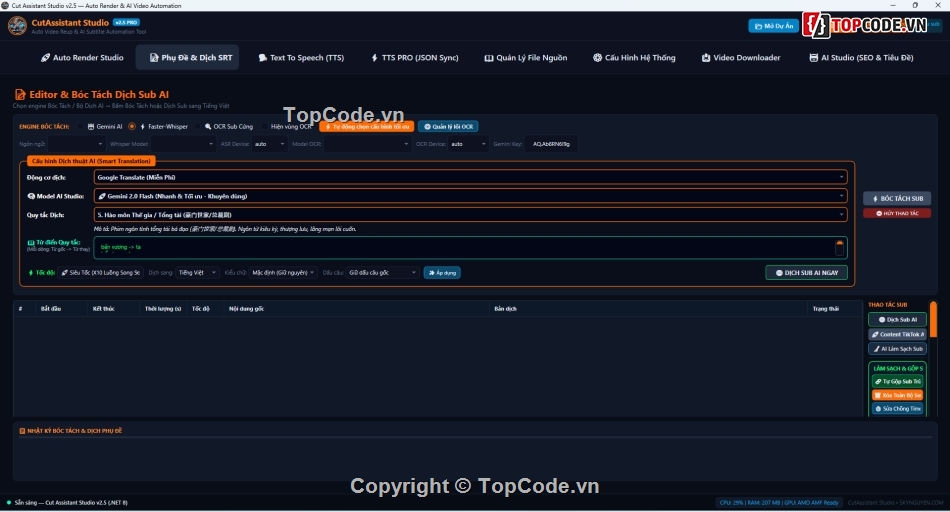Open Quản lý lỗi OCR
Viewport: 950px width, 512px height.
pyautogui.click(x=448, y=127)
